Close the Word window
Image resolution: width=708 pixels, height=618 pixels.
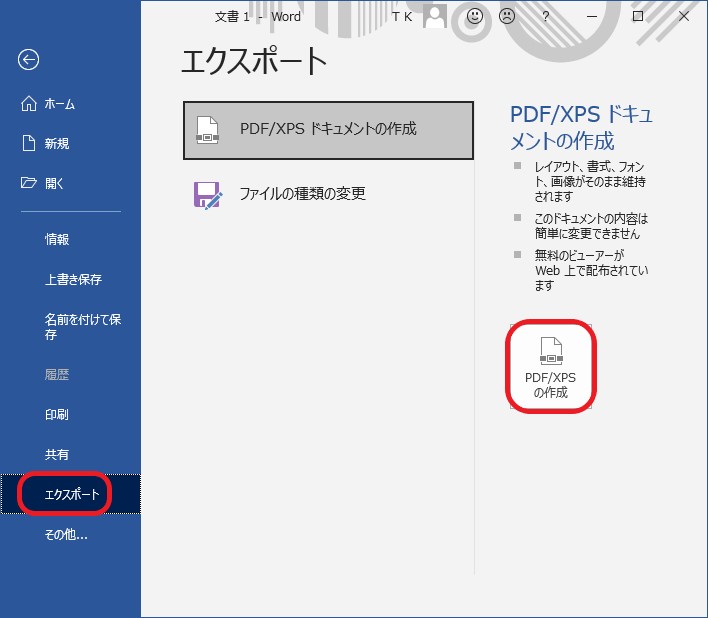pos(684,16)
